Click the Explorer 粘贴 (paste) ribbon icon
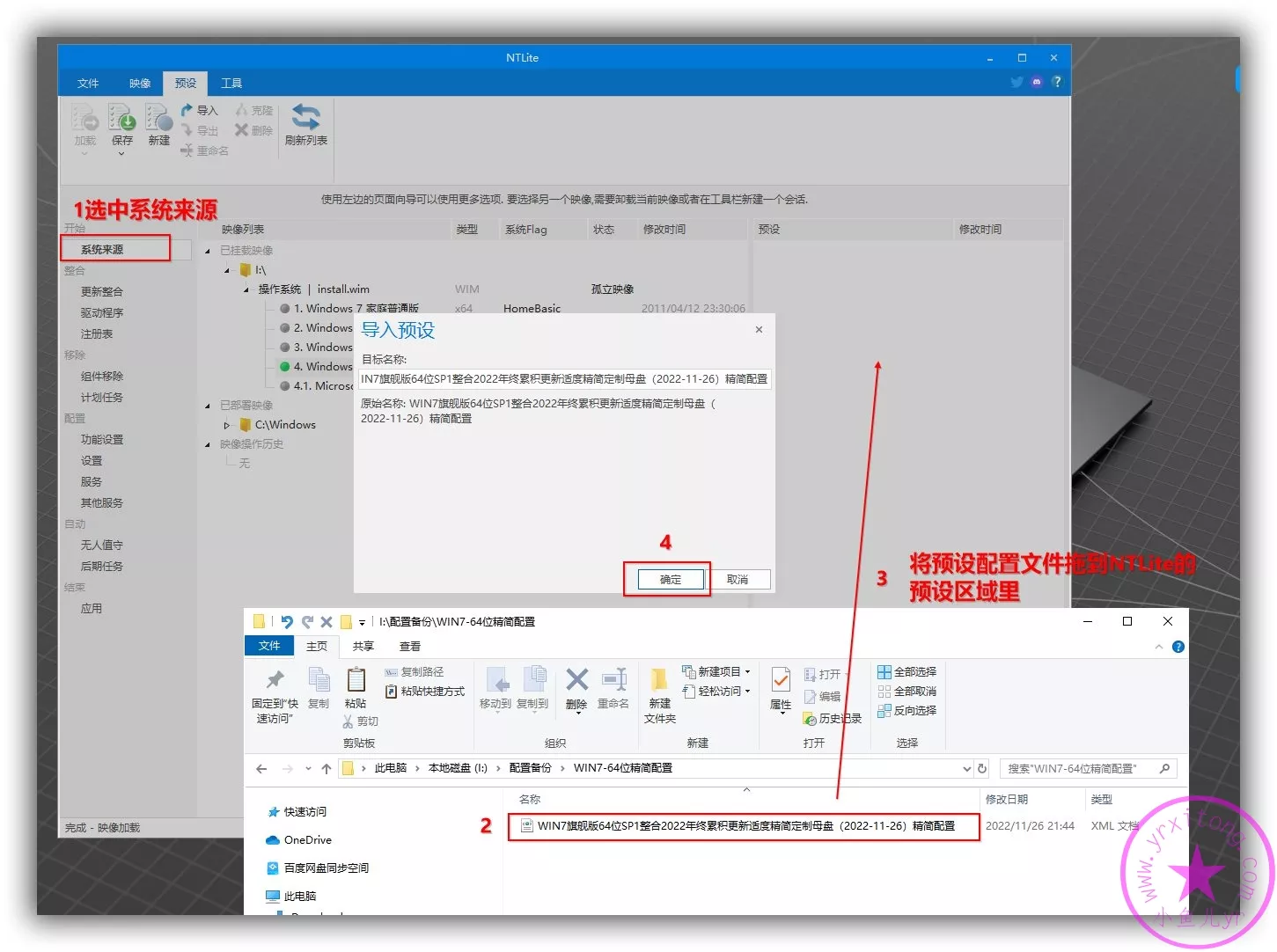Image resolution: width=1277 pixels, height=952 pixels. [x=356, y=679]
